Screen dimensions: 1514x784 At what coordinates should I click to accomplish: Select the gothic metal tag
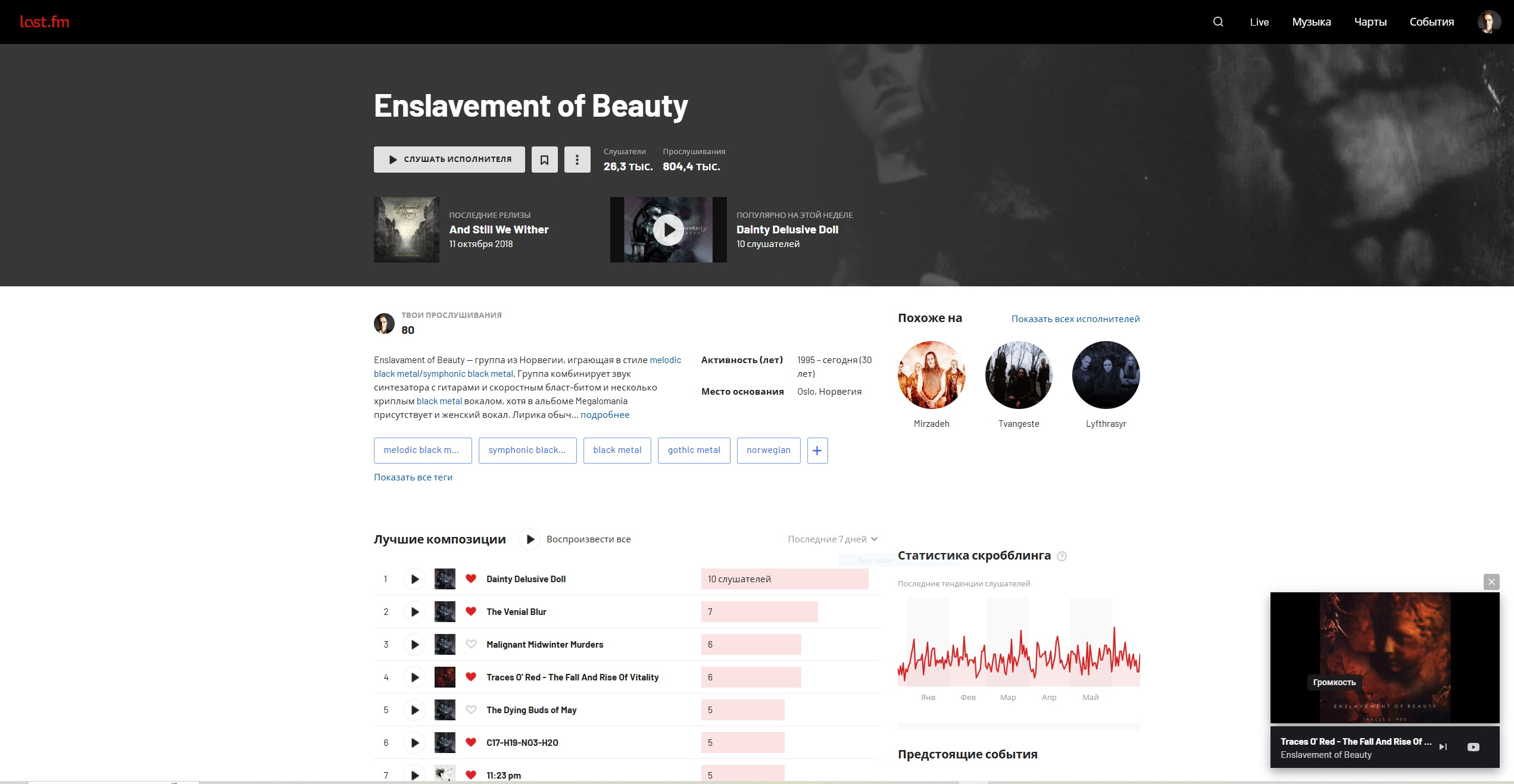[694, 451]
